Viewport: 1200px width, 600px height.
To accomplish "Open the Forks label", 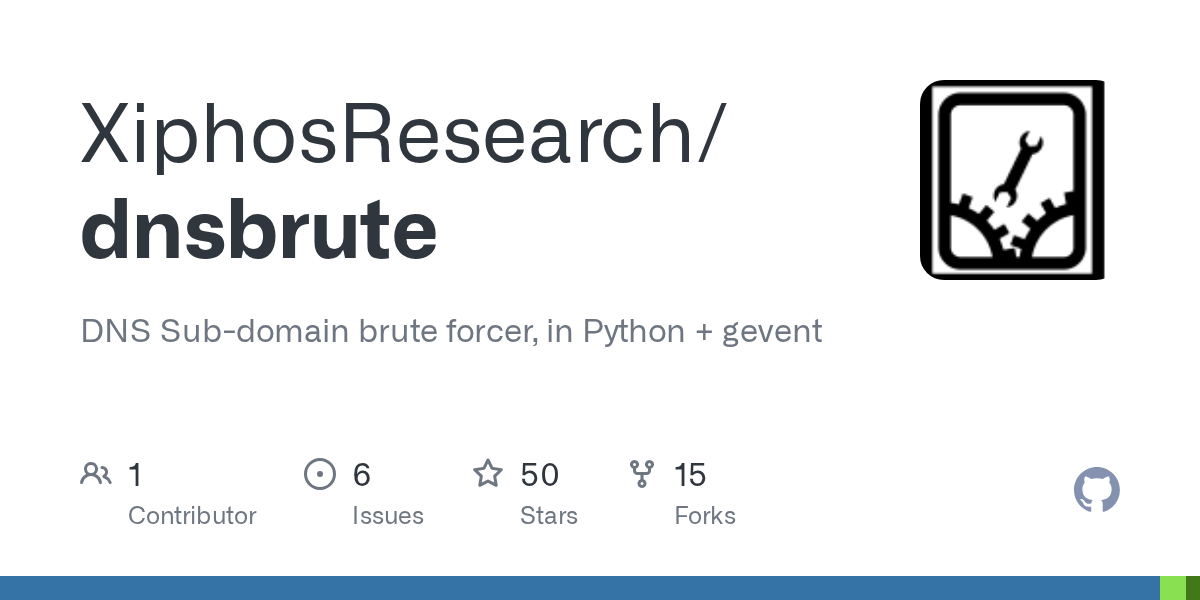I will click(705, 516).
